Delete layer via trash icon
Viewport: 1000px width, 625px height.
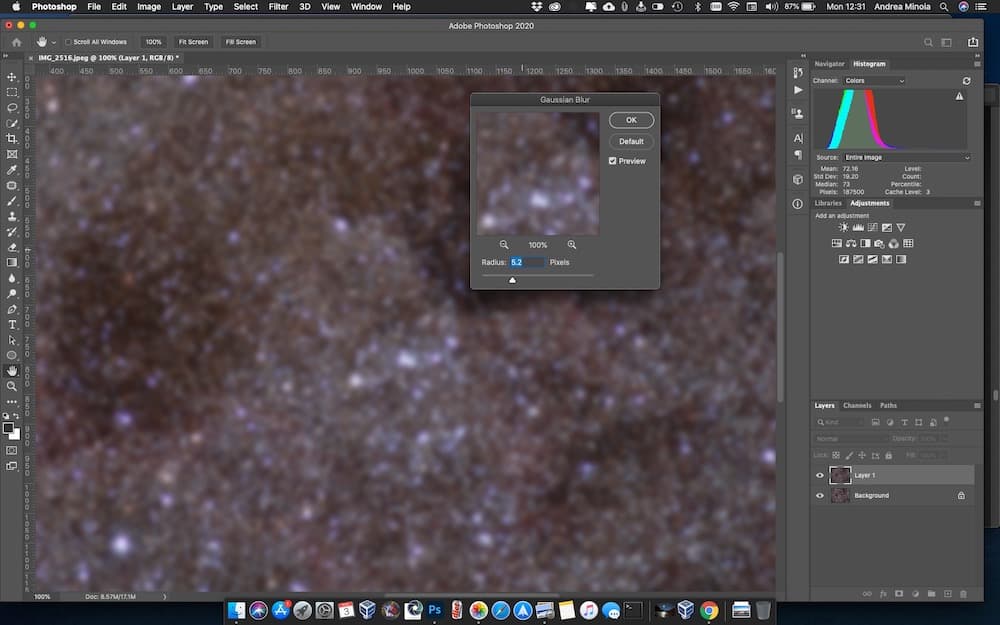click(962, 593)
